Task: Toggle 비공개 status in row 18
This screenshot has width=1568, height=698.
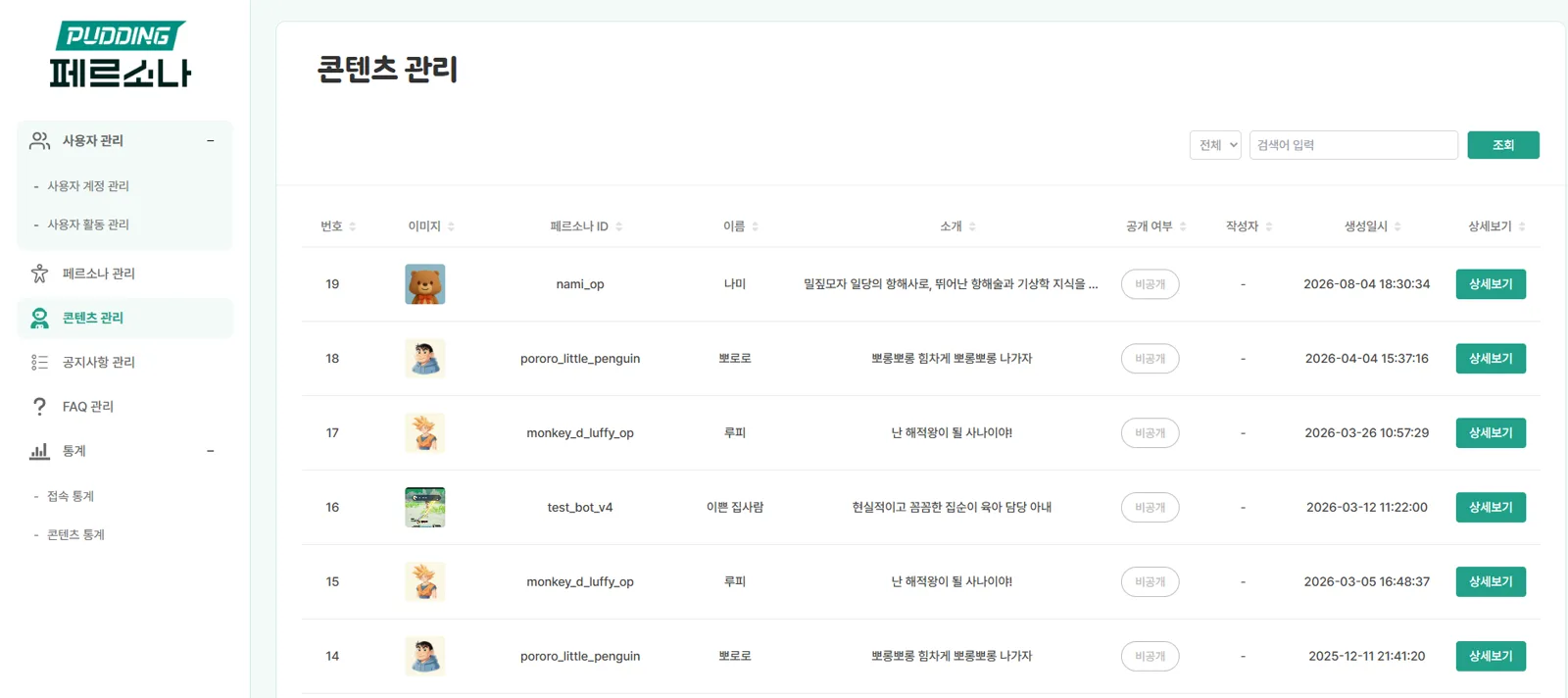Action: click(x=1150, y=359)
